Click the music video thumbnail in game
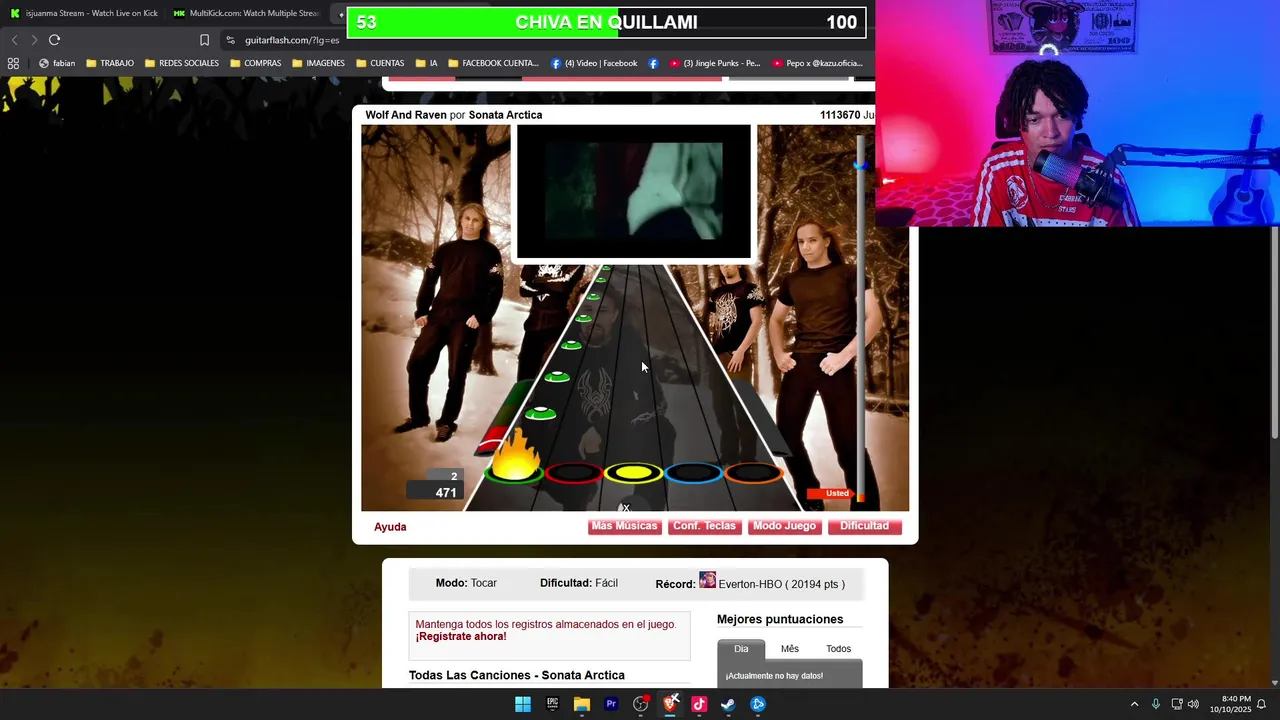The height and width of the screenshot is (720, 1280). (x=633, y=191)
